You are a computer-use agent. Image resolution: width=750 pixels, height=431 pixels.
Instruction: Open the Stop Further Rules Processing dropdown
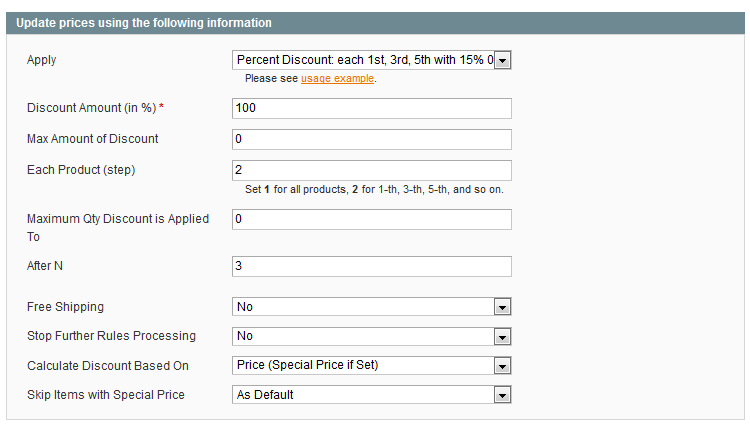(x=372, y=336)
